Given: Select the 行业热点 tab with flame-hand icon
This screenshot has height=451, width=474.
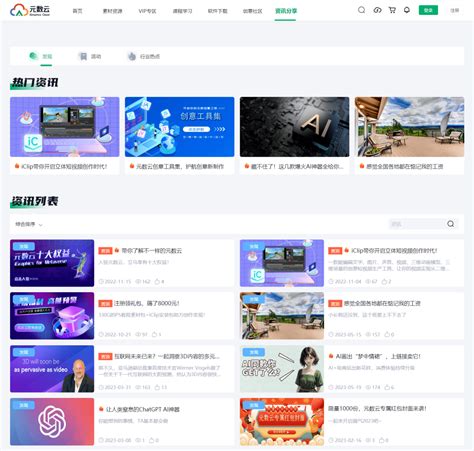Looking at the screenshot, I should 144,56.
